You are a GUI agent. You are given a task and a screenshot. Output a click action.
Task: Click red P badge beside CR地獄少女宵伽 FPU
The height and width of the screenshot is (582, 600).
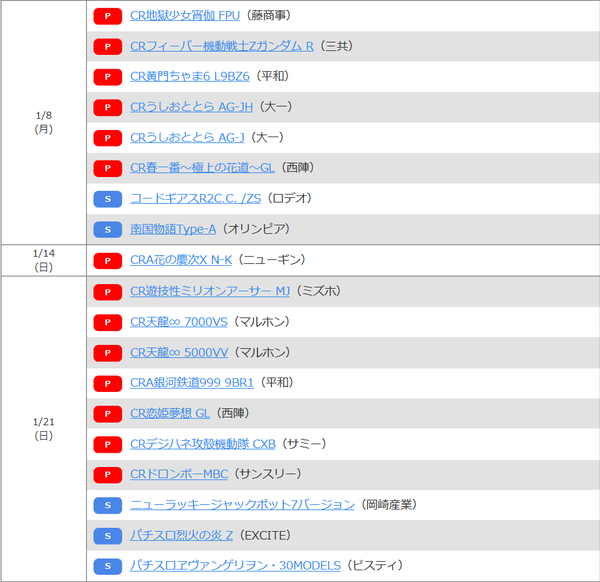click(x=108, y=16)
